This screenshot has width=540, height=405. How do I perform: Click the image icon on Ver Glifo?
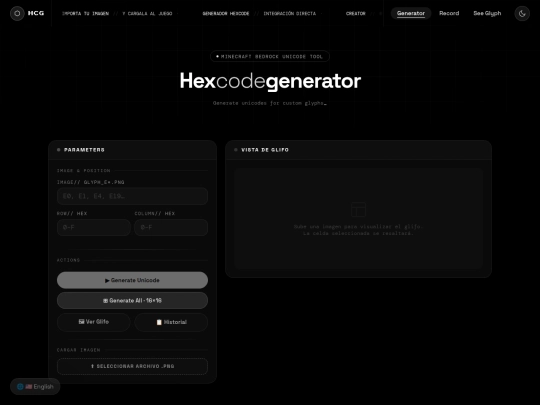click(x=81, y=322)
